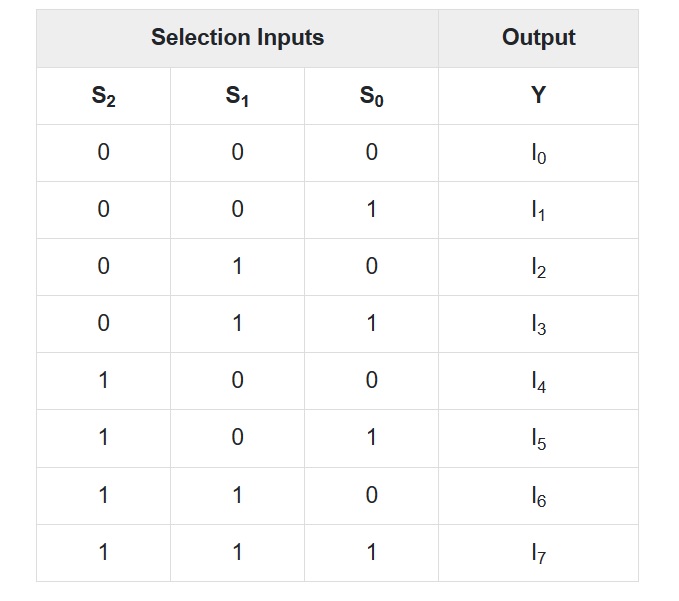Click the S1 value in the I7 row
This screenshot has height=601, width=679.
237,552
